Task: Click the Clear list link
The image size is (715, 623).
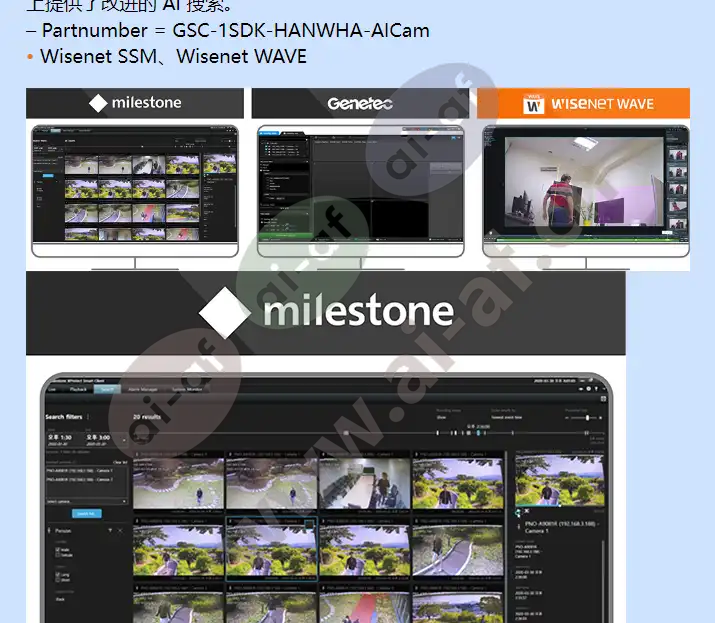Action: tap(120, 462)
